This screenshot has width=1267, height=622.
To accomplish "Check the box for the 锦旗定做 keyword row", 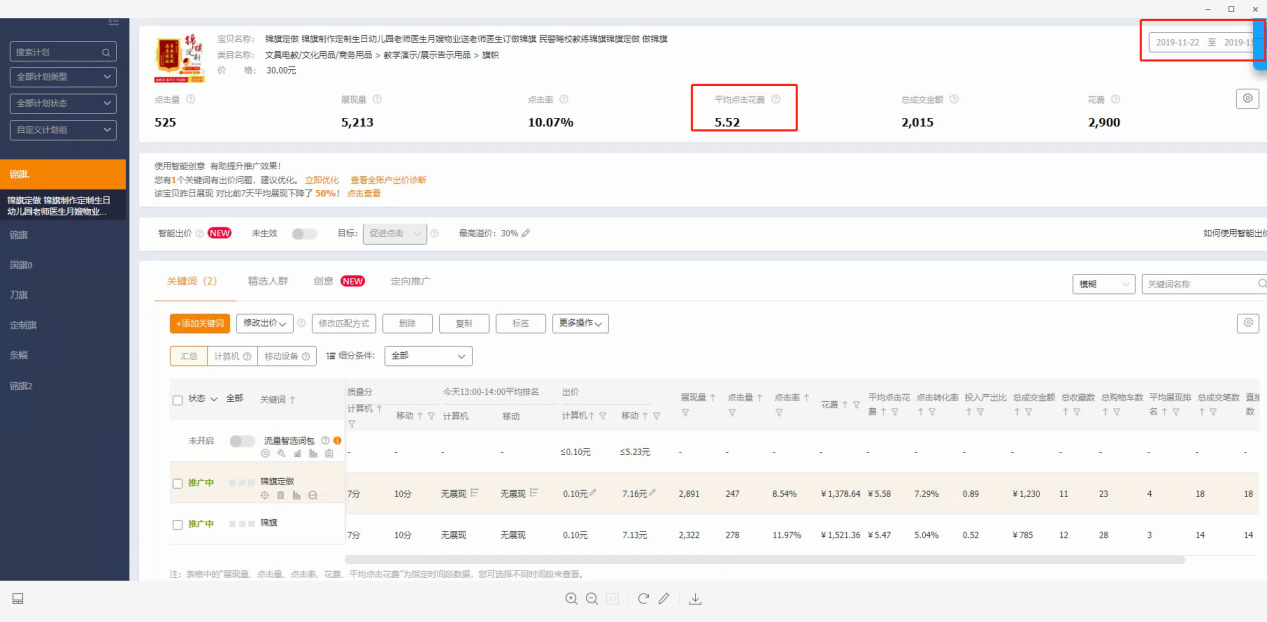I will point(178,483).
